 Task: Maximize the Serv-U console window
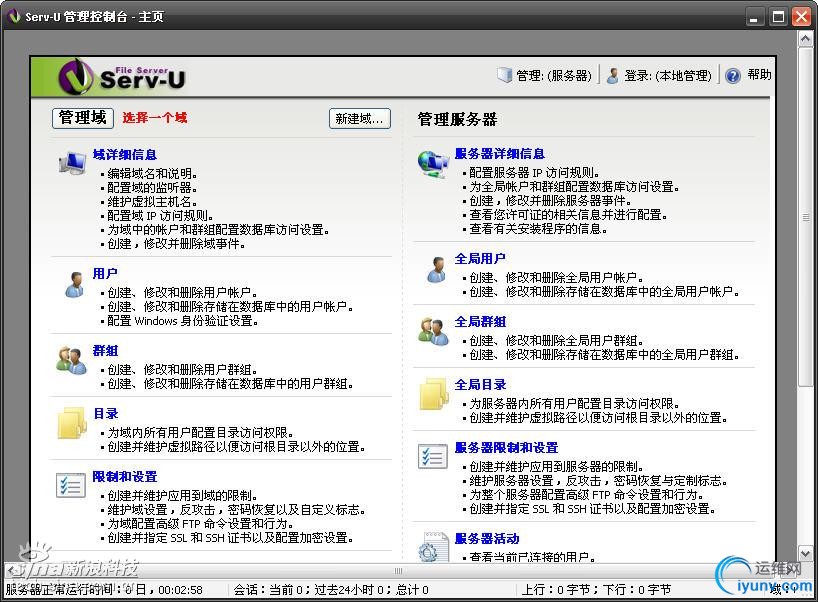[x=778, y=17]
